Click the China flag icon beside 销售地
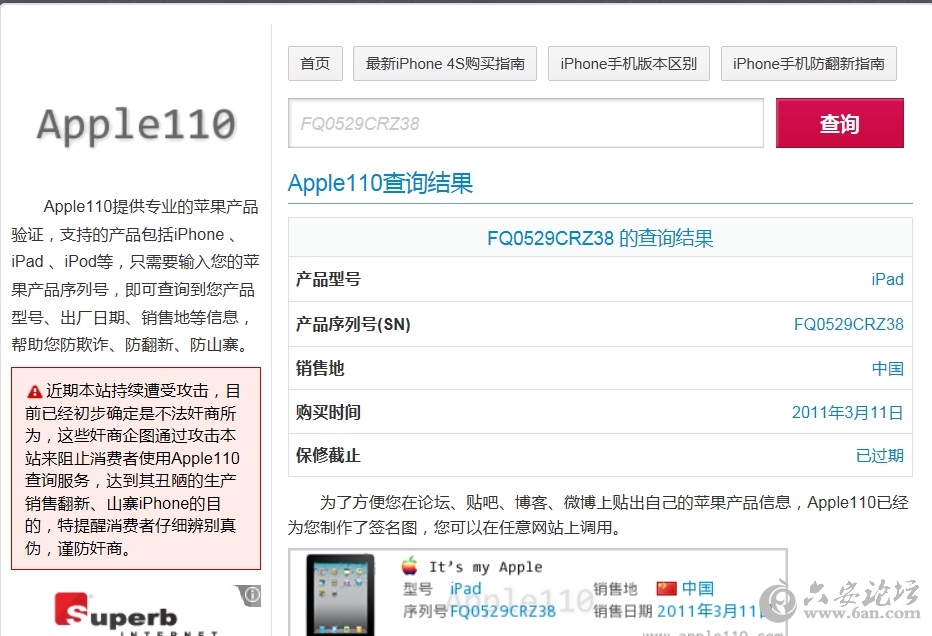The image size is (932, 636). pyautogui.click(x=666, y=588)
